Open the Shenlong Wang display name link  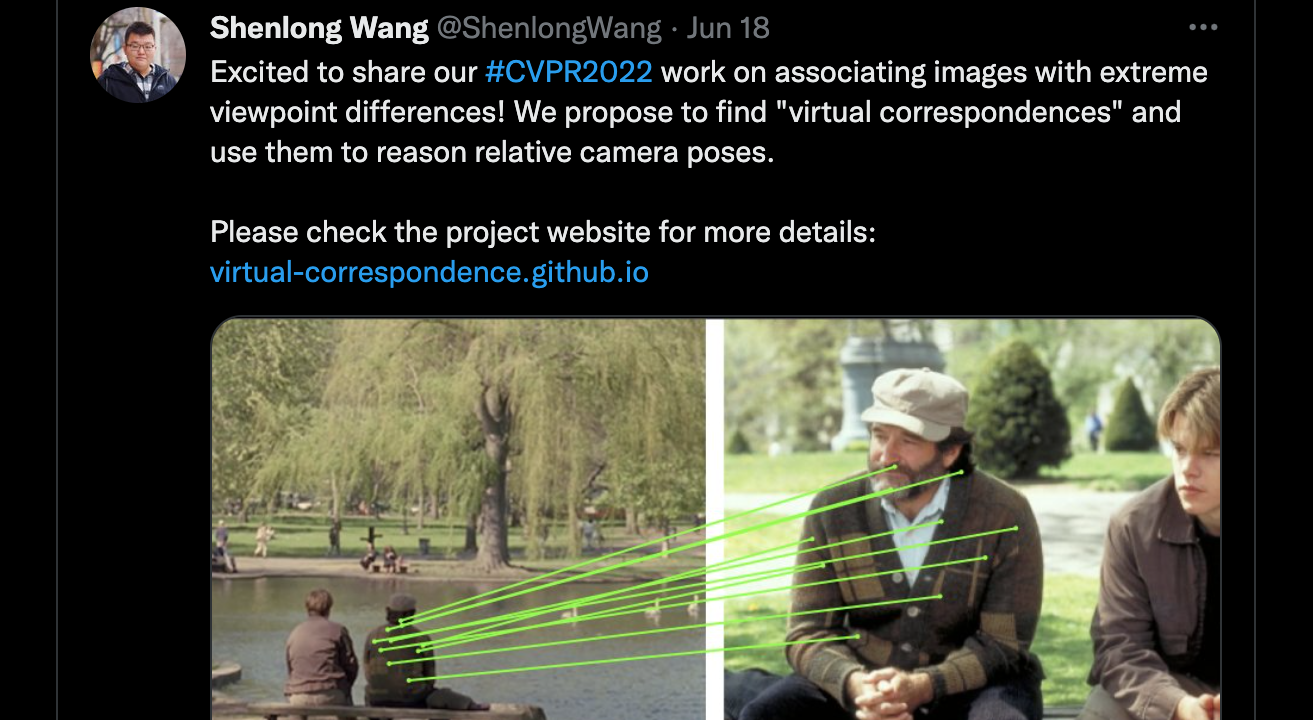click(319, 28)
